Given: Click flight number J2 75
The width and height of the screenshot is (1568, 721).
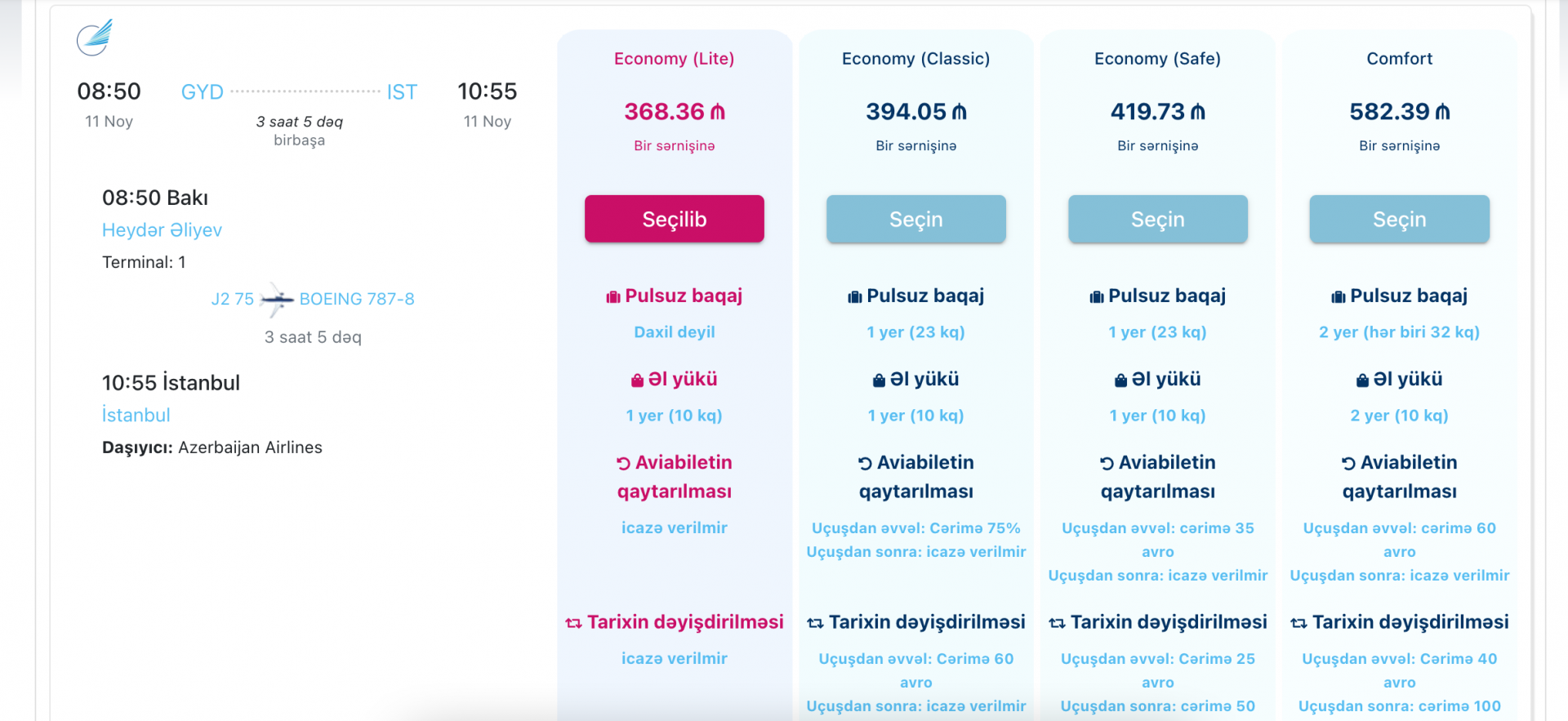Looking at the screenshot, I should click(x=233, y=300).
